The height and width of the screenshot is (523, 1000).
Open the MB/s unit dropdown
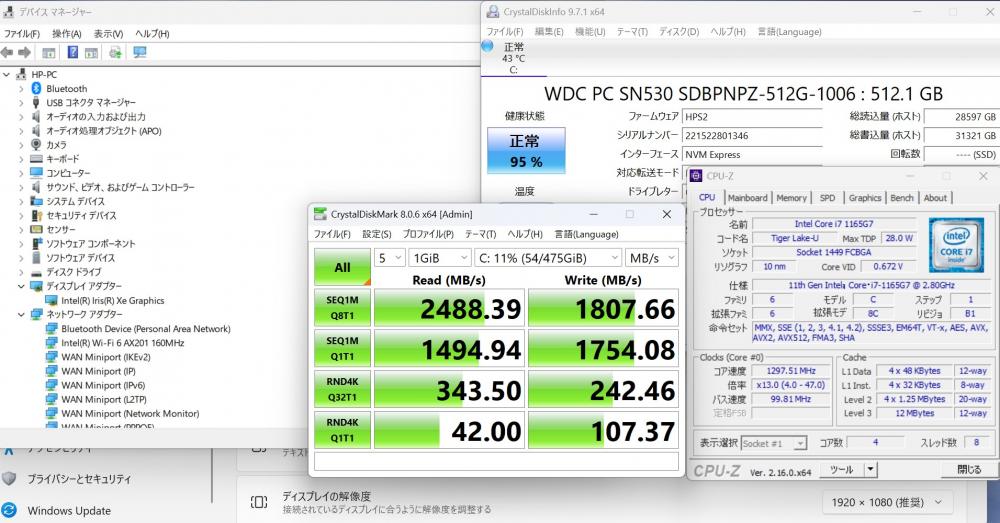652,258
